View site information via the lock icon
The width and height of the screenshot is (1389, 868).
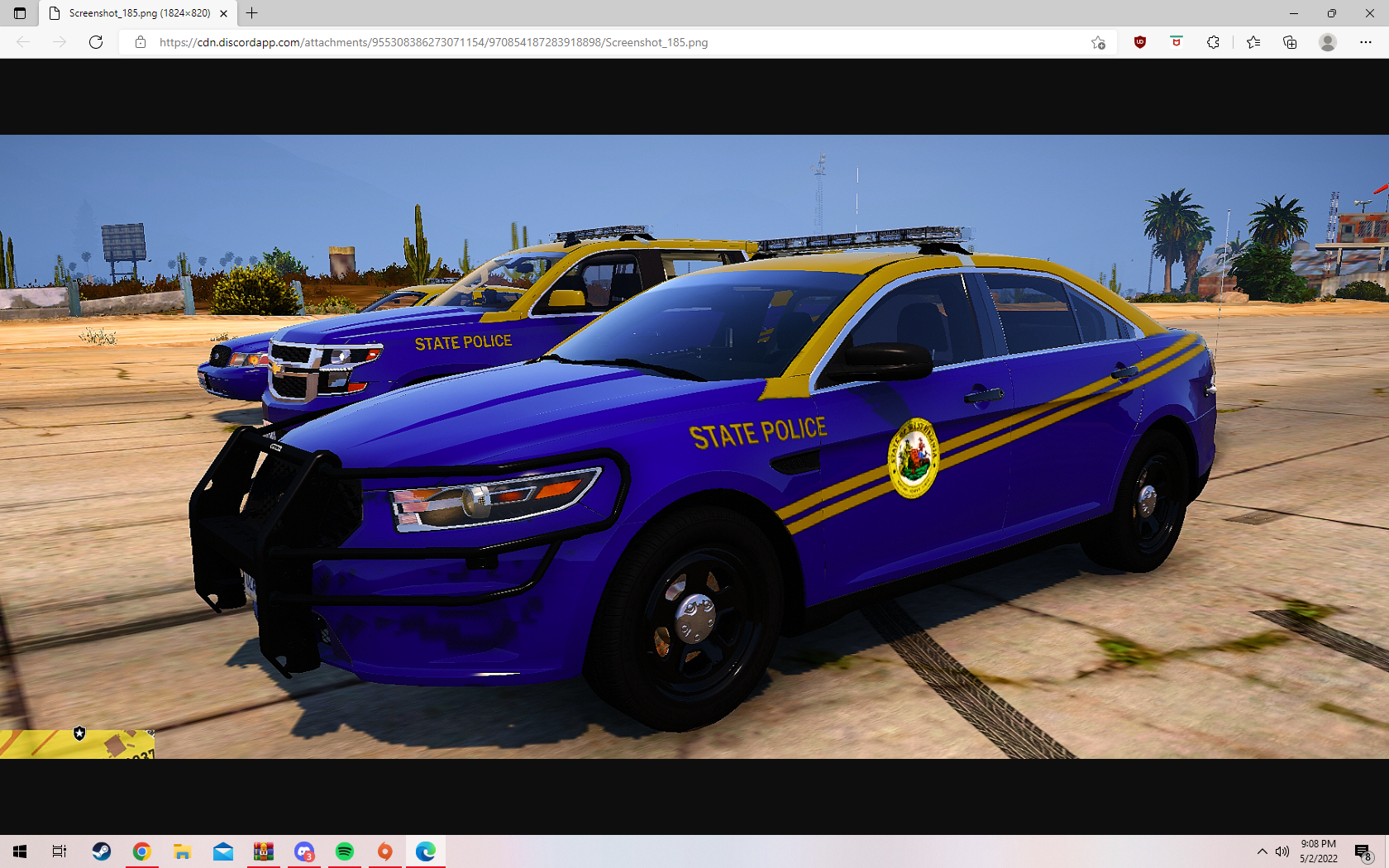click(141, 42)
